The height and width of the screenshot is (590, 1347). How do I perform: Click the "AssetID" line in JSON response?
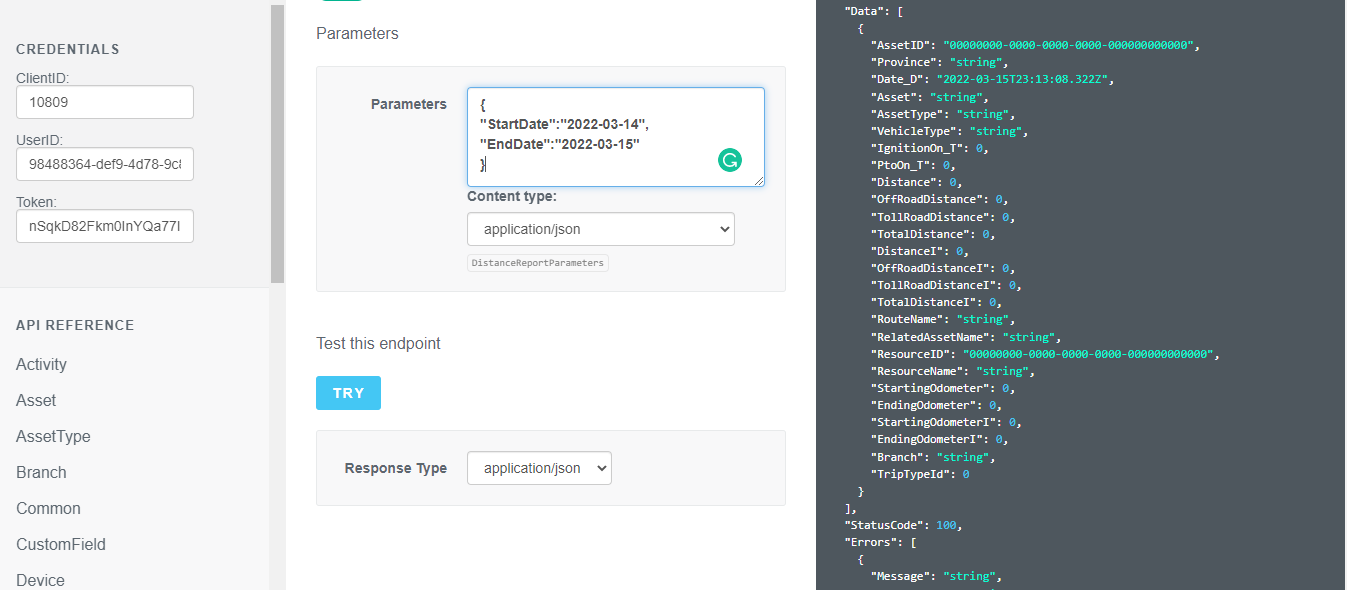(x=1035, y=46)
